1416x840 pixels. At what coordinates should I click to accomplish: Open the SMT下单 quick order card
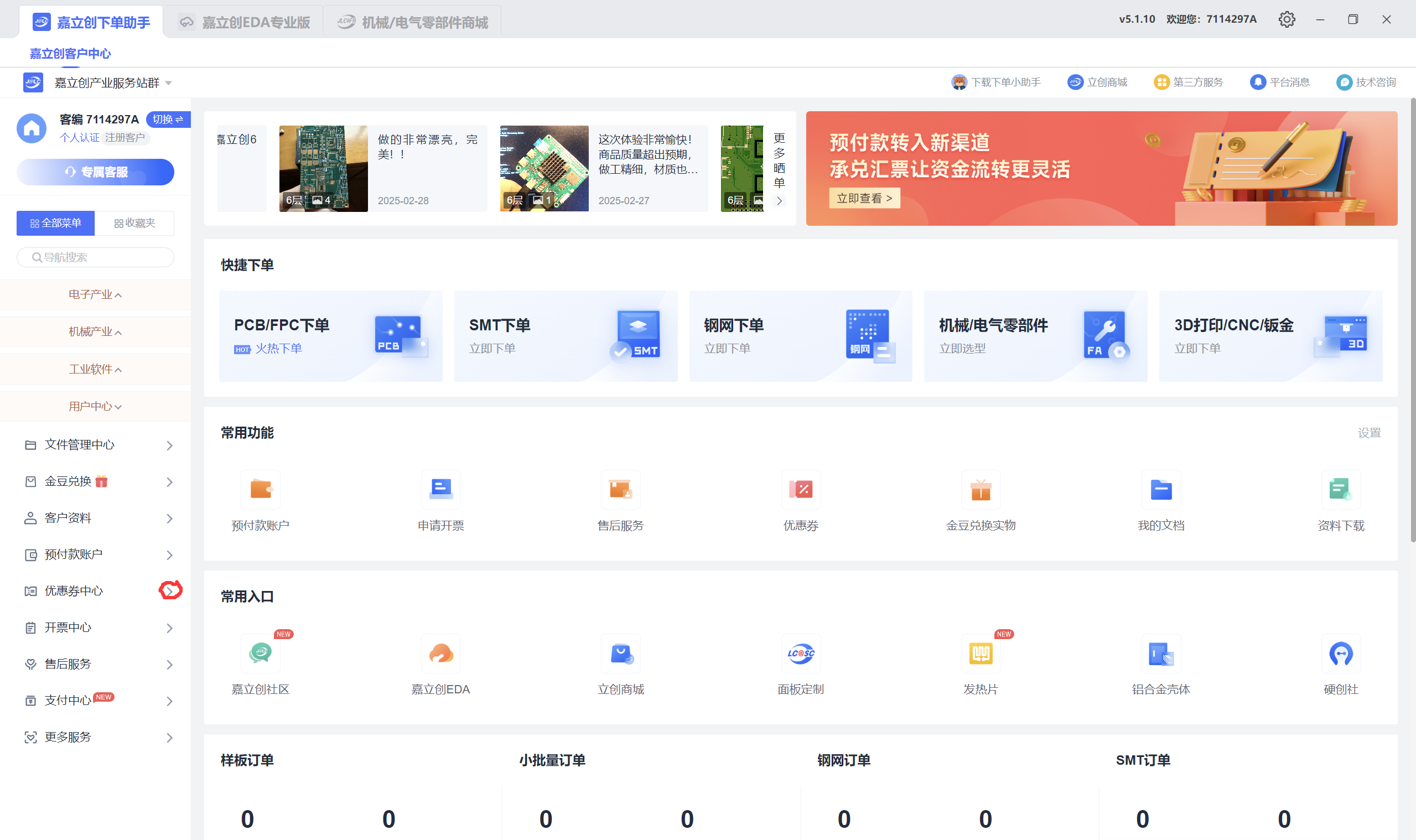pyautogui.click(x=566, y=336)
